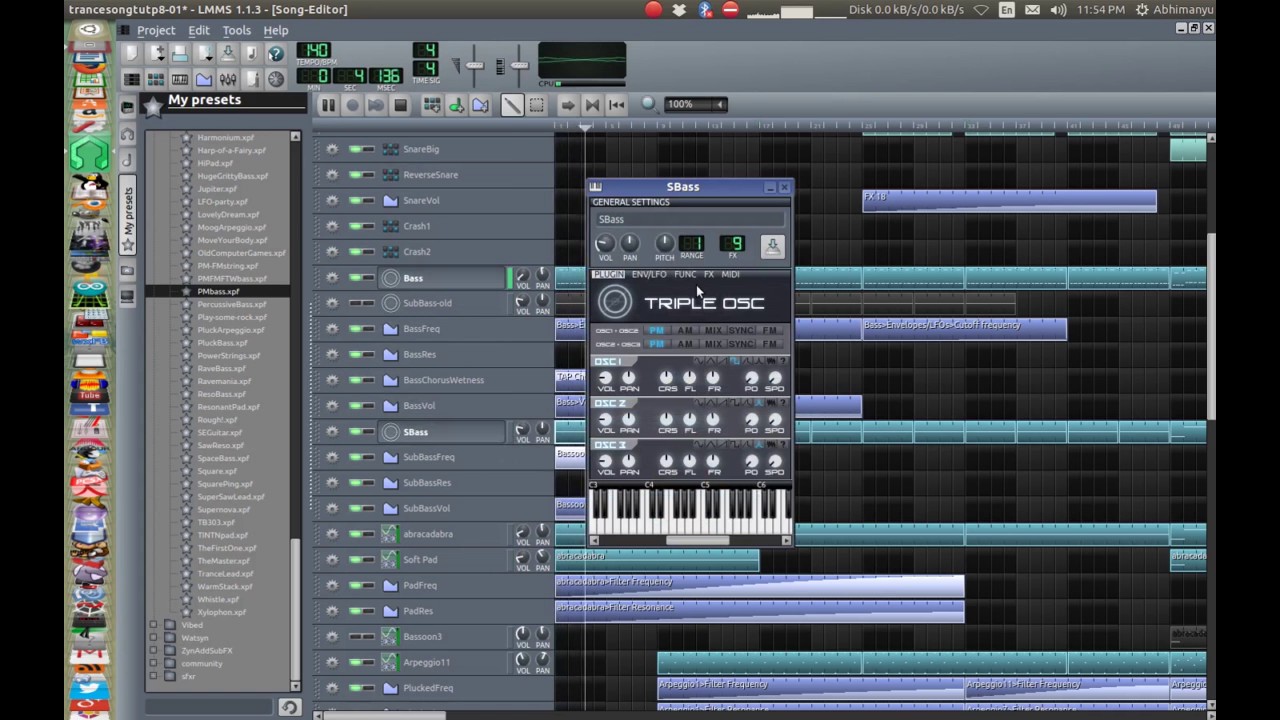Open the What's This help icon

coord(276,53)
